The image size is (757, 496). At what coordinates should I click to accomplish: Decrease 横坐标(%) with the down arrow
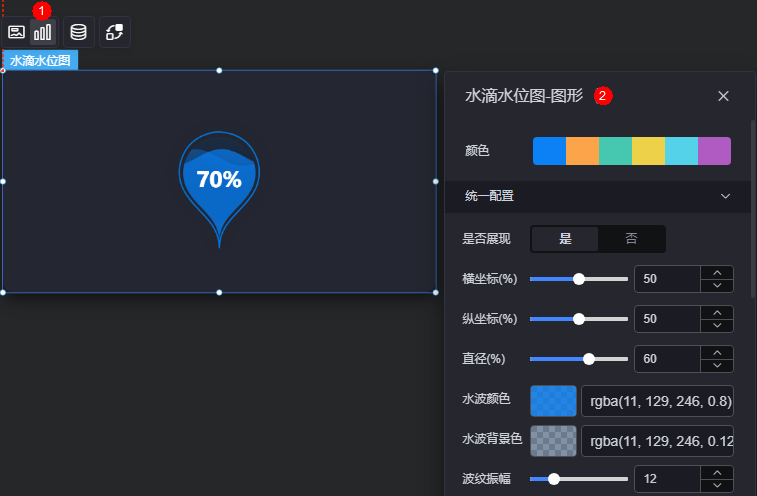click(x=717, y=285)
